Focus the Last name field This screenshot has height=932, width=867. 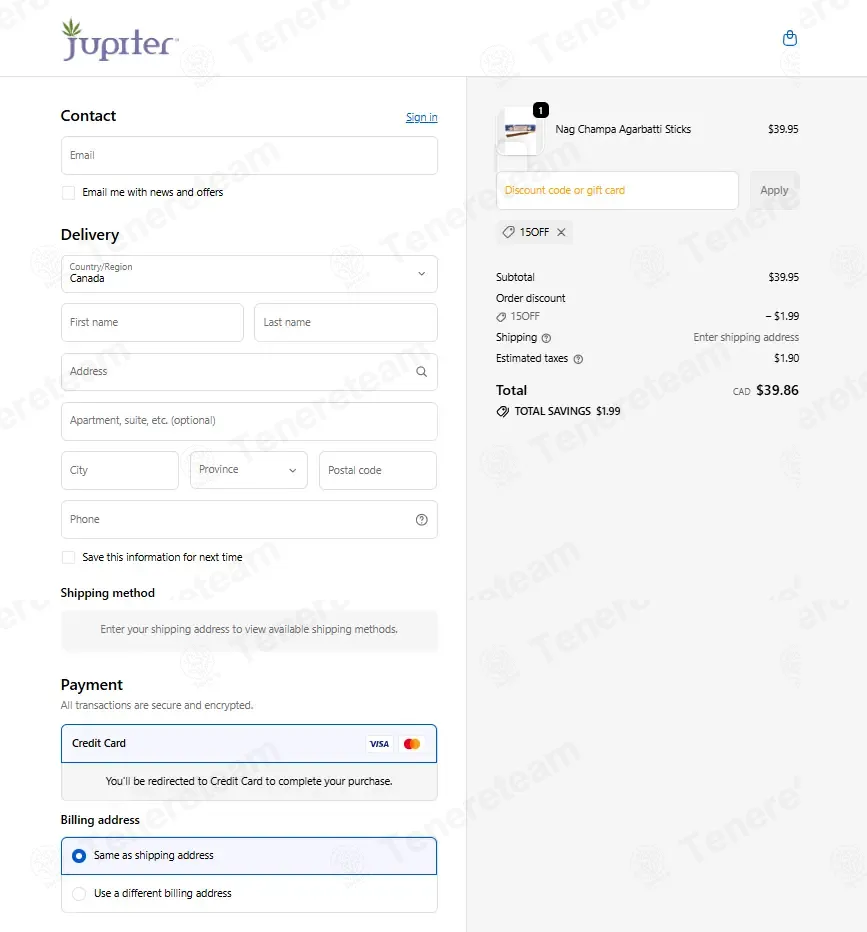click(346, 323)
